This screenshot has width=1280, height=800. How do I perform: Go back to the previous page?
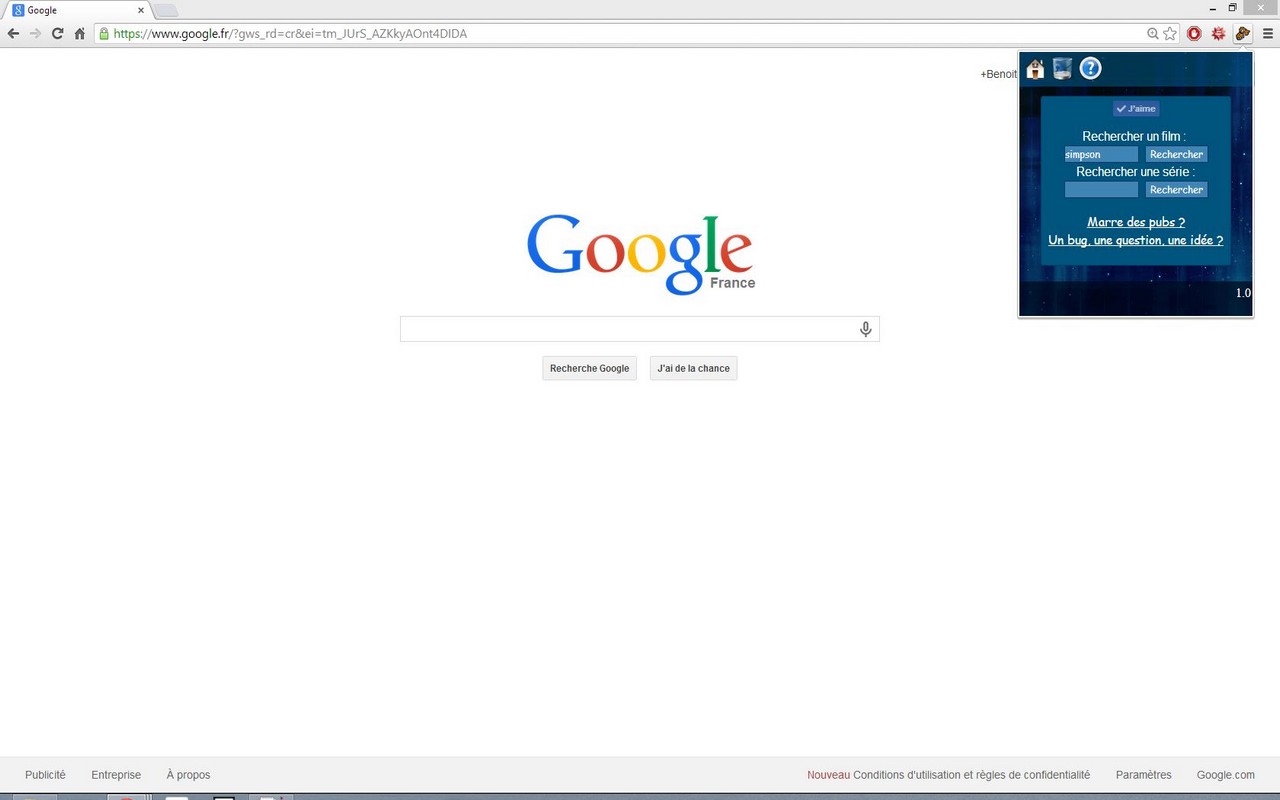[13, 33]
